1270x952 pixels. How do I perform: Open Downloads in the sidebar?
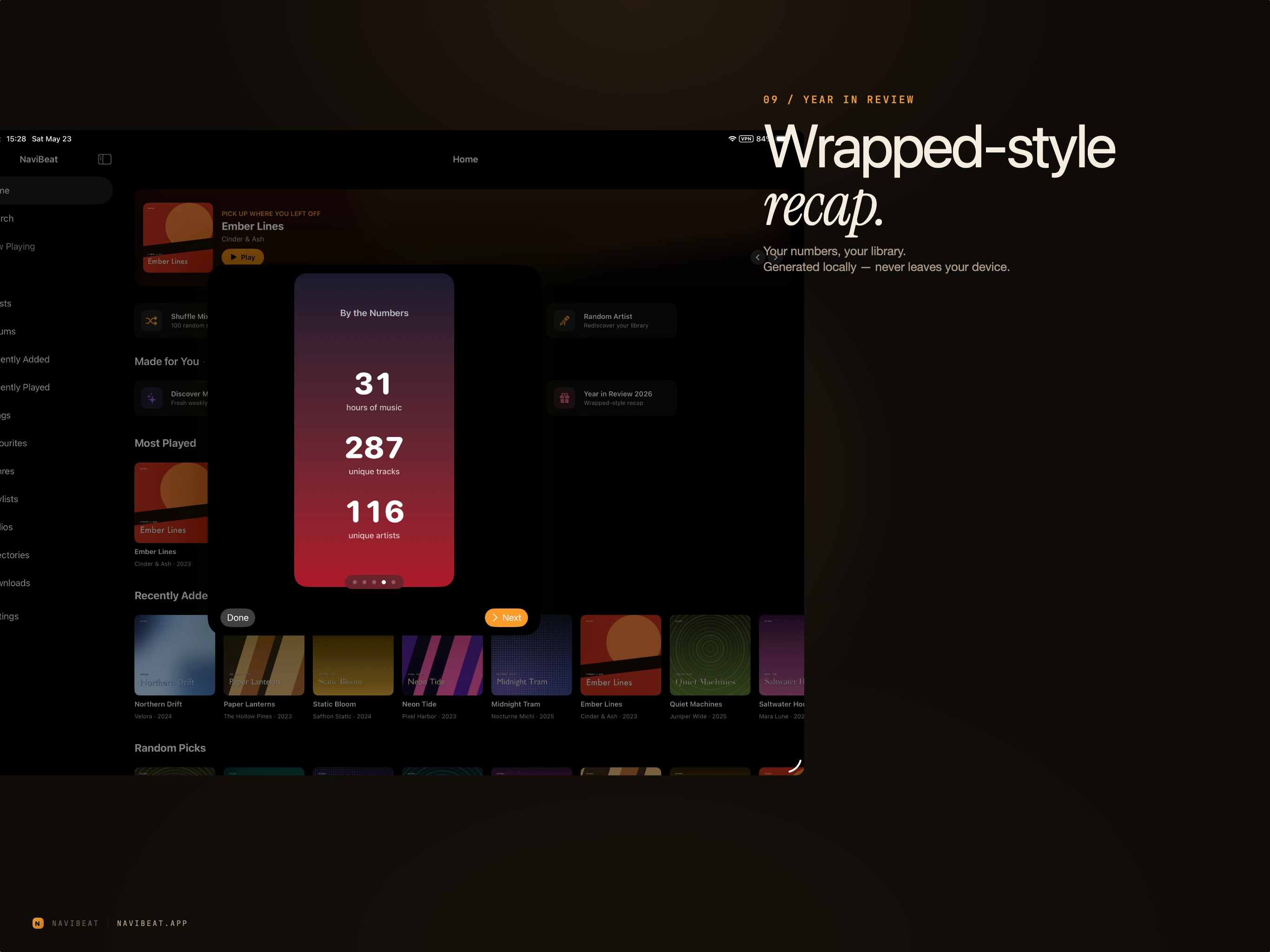(x=56, y=583)
